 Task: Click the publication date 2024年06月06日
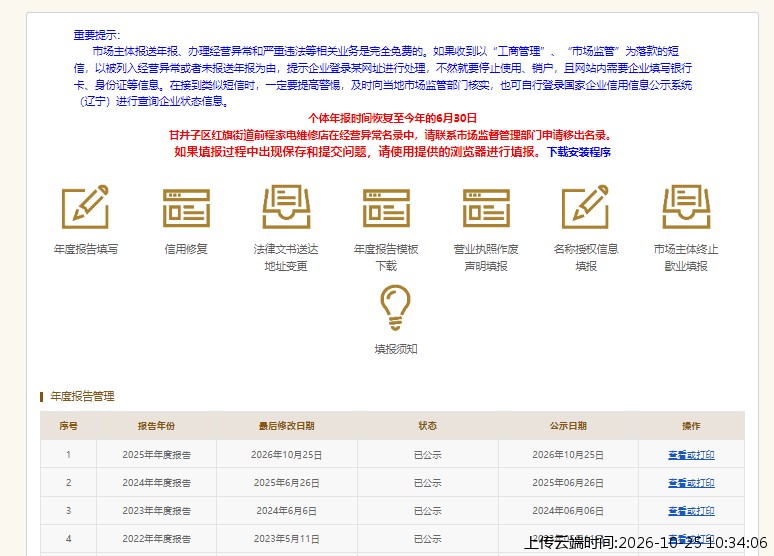568,511
